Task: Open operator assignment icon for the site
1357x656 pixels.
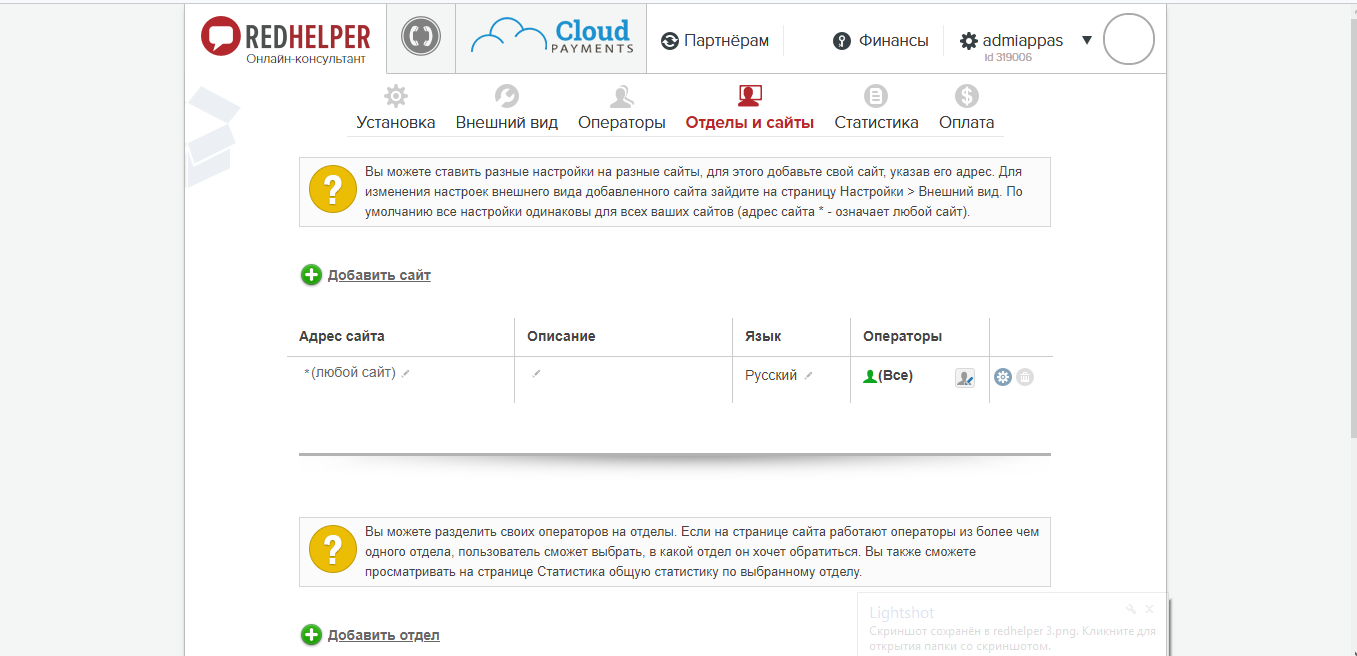Action: 964,377
